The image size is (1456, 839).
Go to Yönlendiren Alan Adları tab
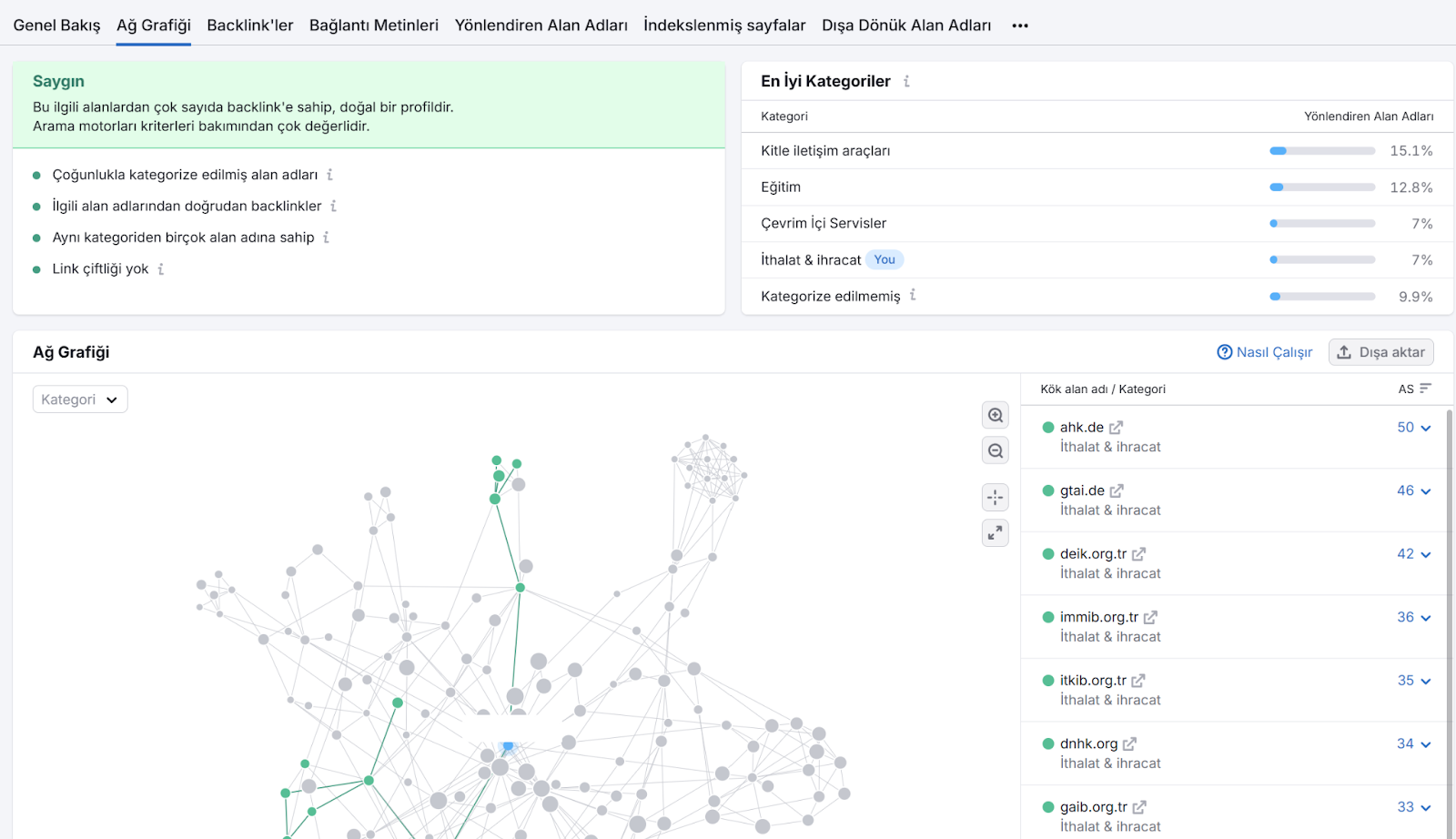[541, 25]
